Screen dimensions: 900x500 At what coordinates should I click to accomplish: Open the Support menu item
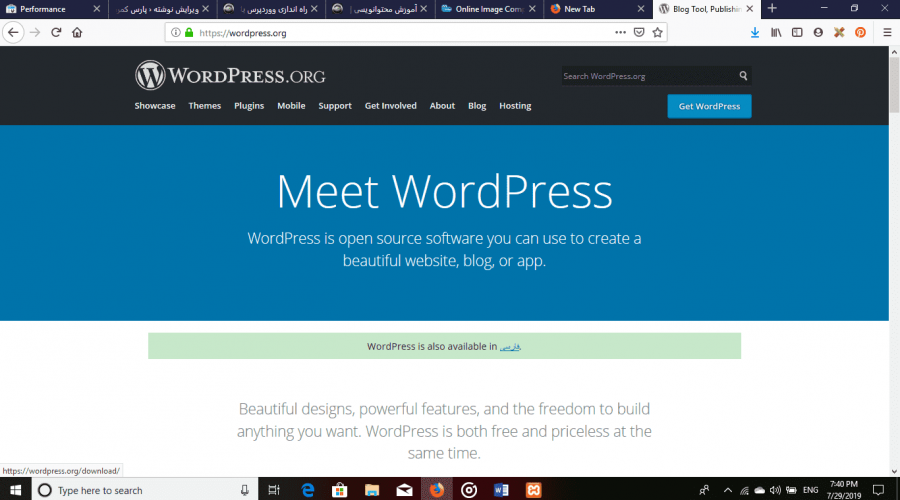335,106
